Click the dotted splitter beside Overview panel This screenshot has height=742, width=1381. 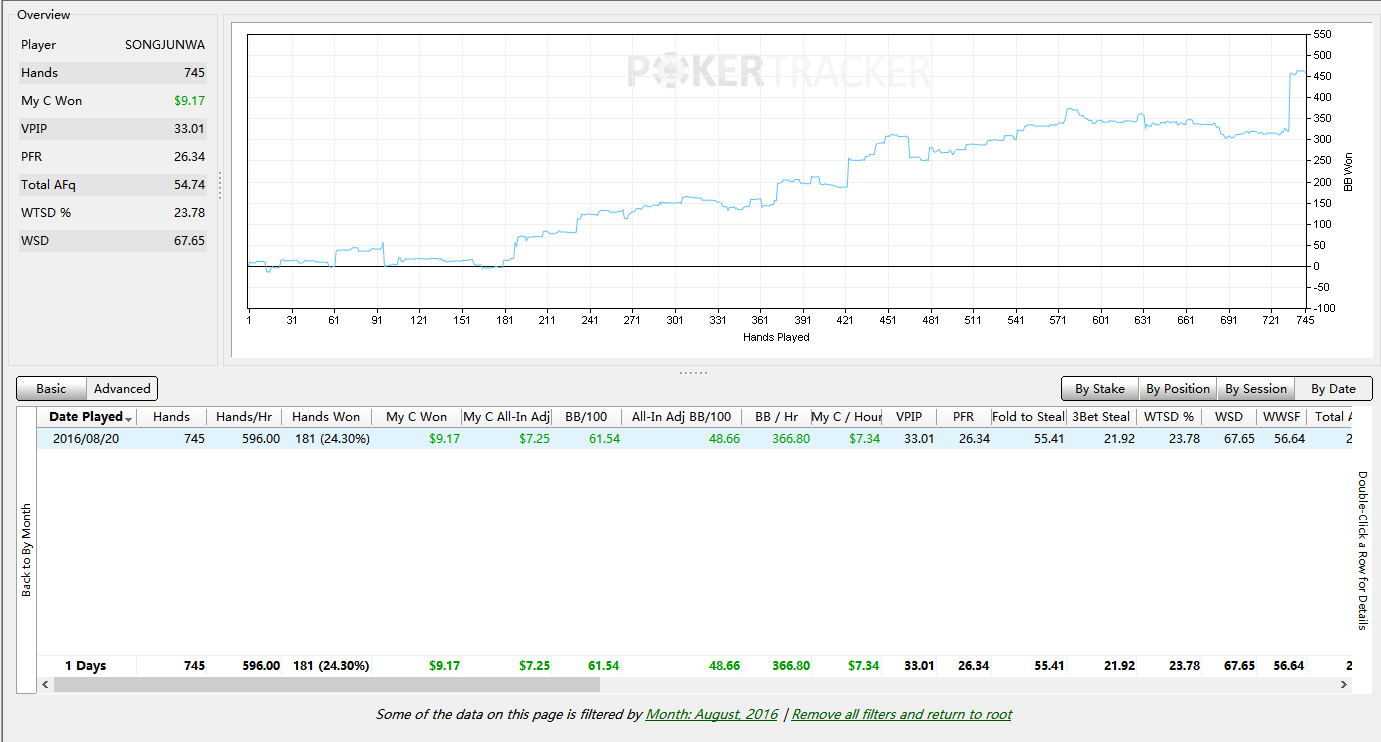pyautogui.click(x=220, y=185)
